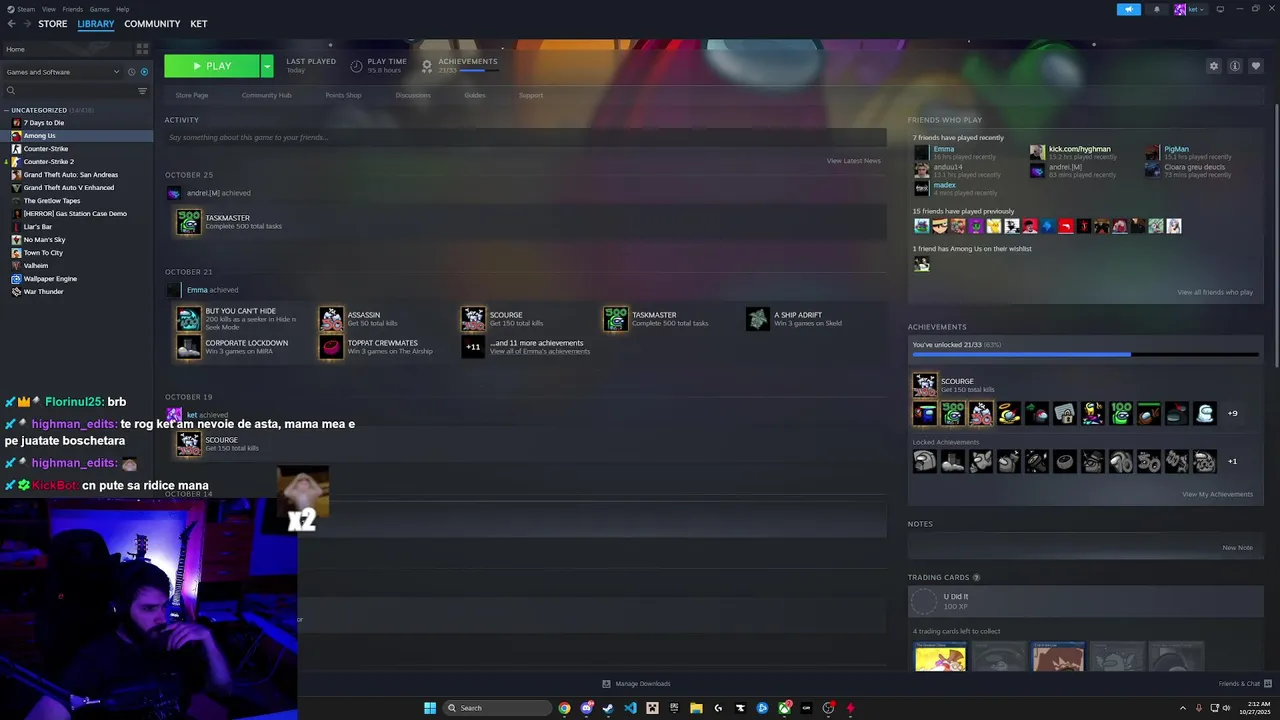Click the Toppat Crewmates achievement icon
1280x720 pixels.
(331, 347)
